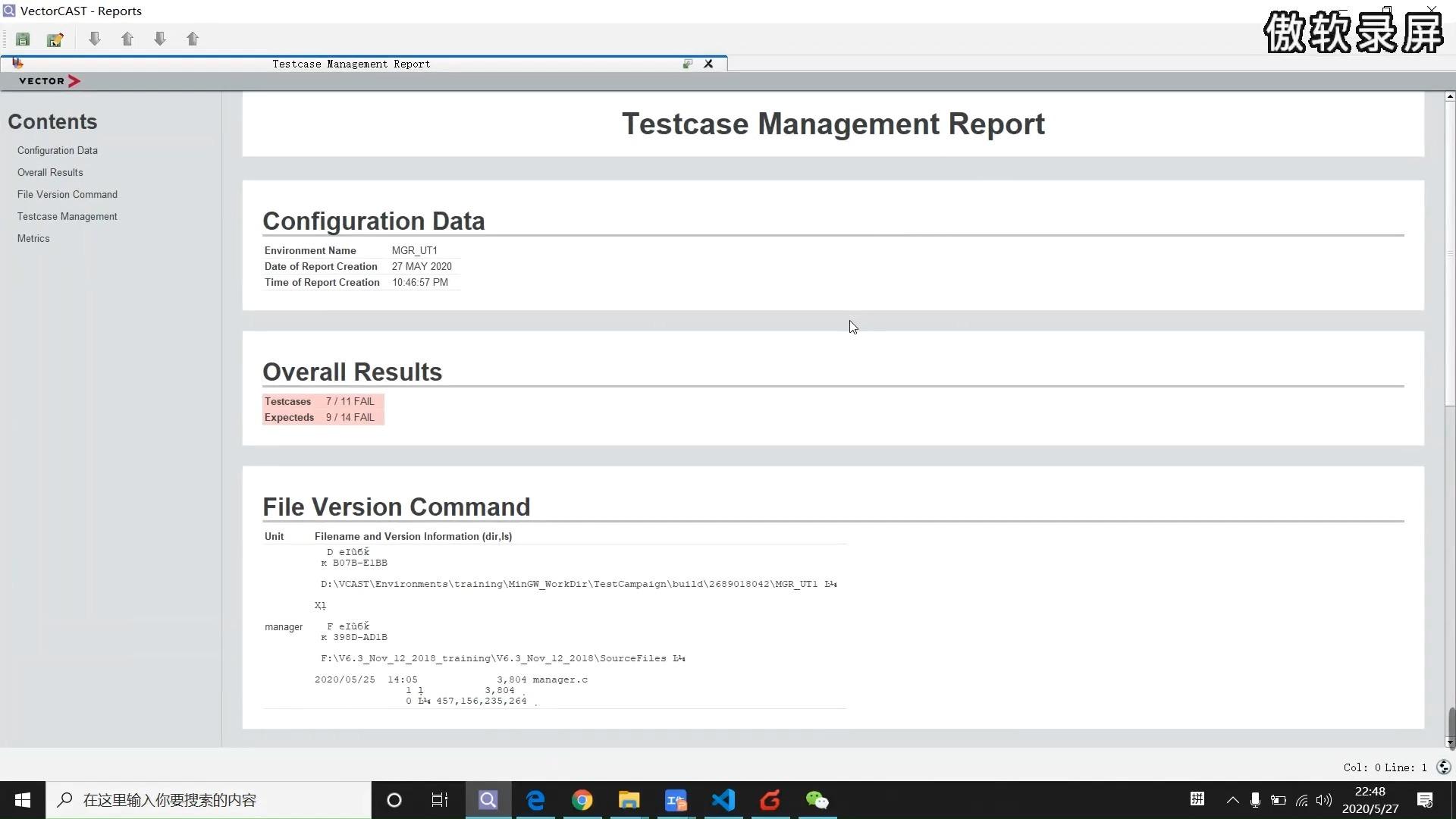Open Visual Studio Code from taskbar
This screenshot has height=819, width=1456.
pos(723,800)
